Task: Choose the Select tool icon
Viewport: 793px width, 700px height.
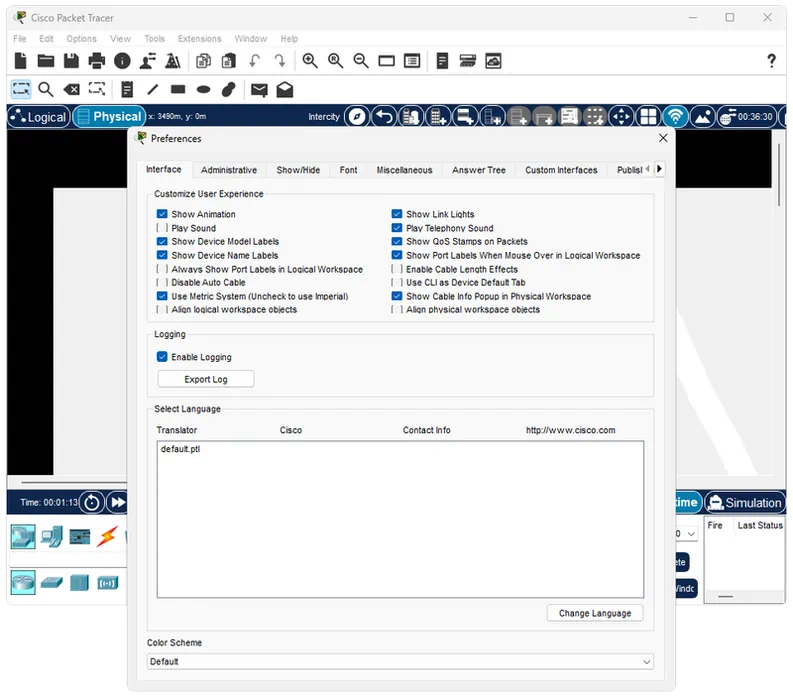Action: point(21,90)
